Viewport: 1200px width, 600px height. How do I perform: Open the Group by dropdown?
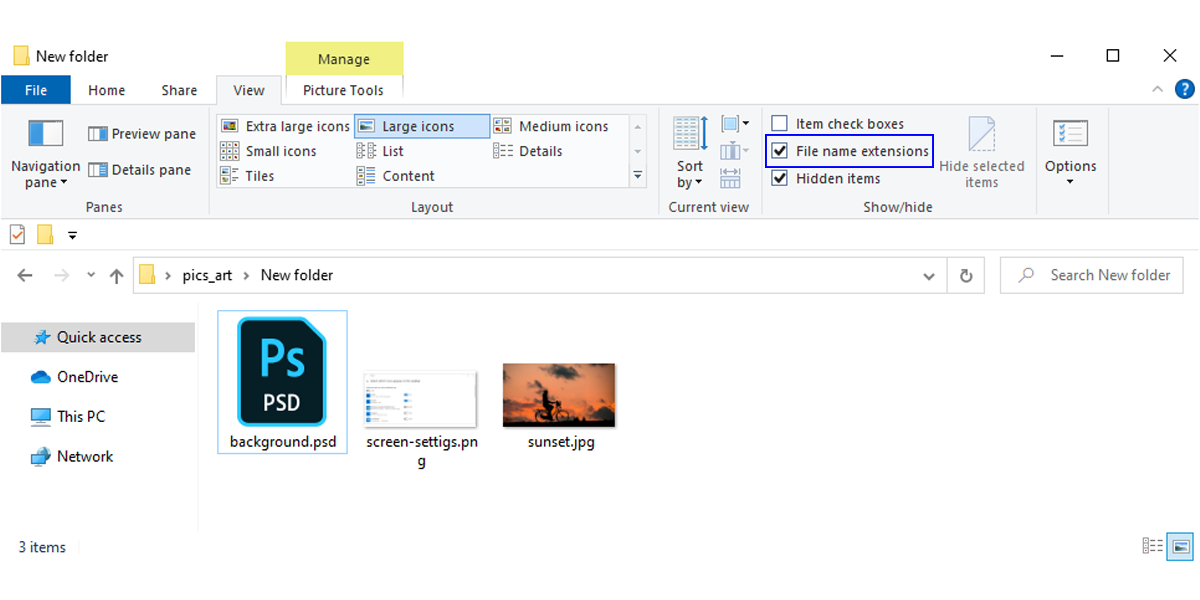735,124
